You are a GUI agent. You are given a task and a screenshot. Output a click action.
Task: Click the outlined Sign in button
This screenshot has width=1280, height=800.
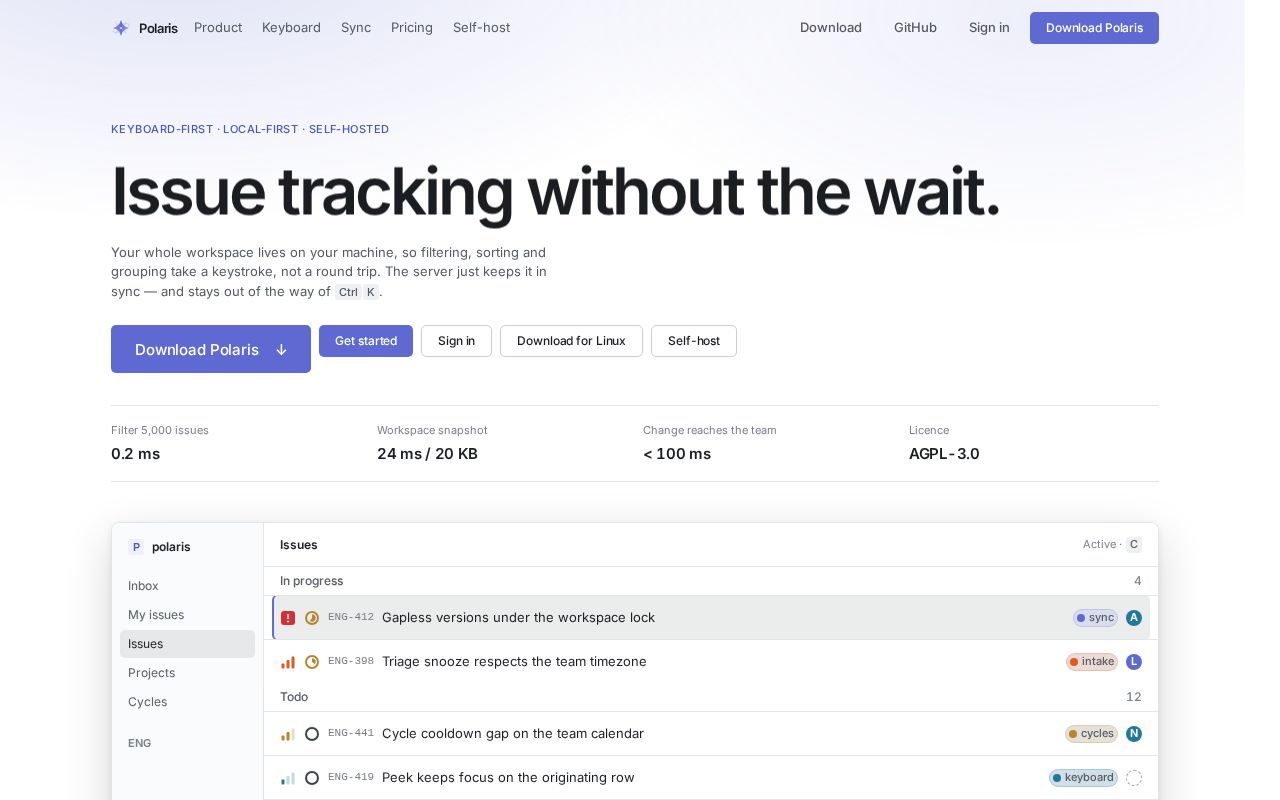456,341
